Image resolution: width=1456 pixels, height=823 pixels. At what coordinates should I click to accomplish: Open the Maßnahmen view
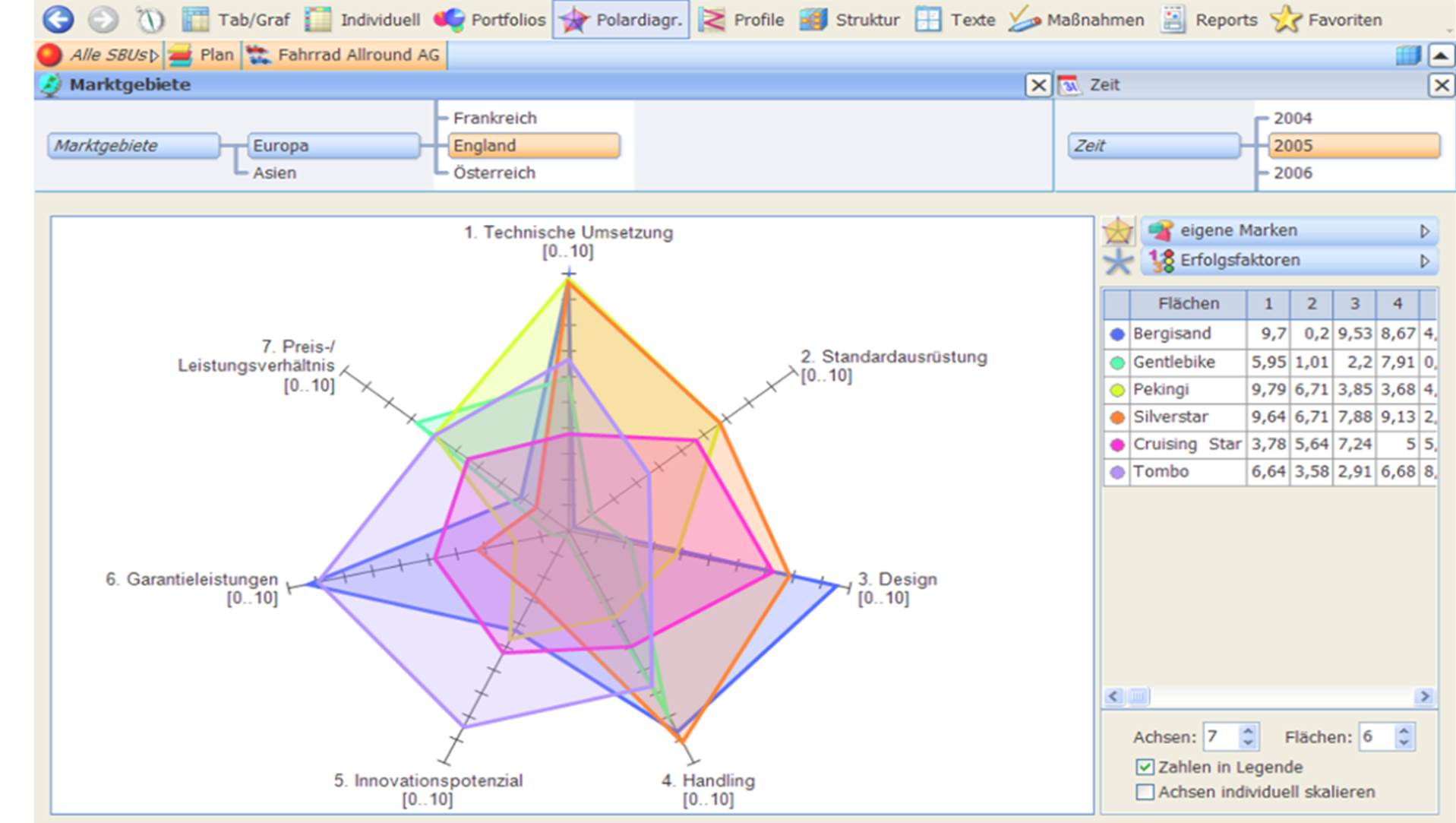(1077, 20)
